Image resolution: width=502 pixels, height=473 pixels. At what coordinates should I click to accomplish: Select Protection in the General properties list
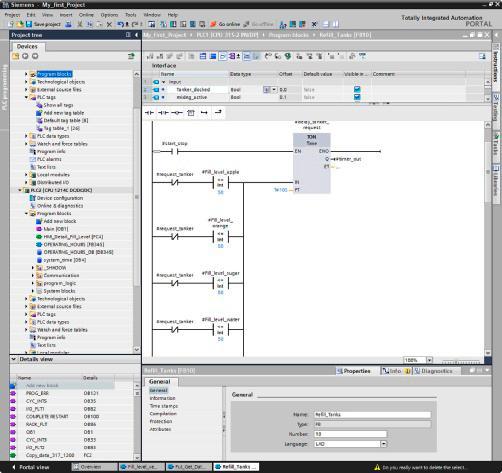point(161,421)
